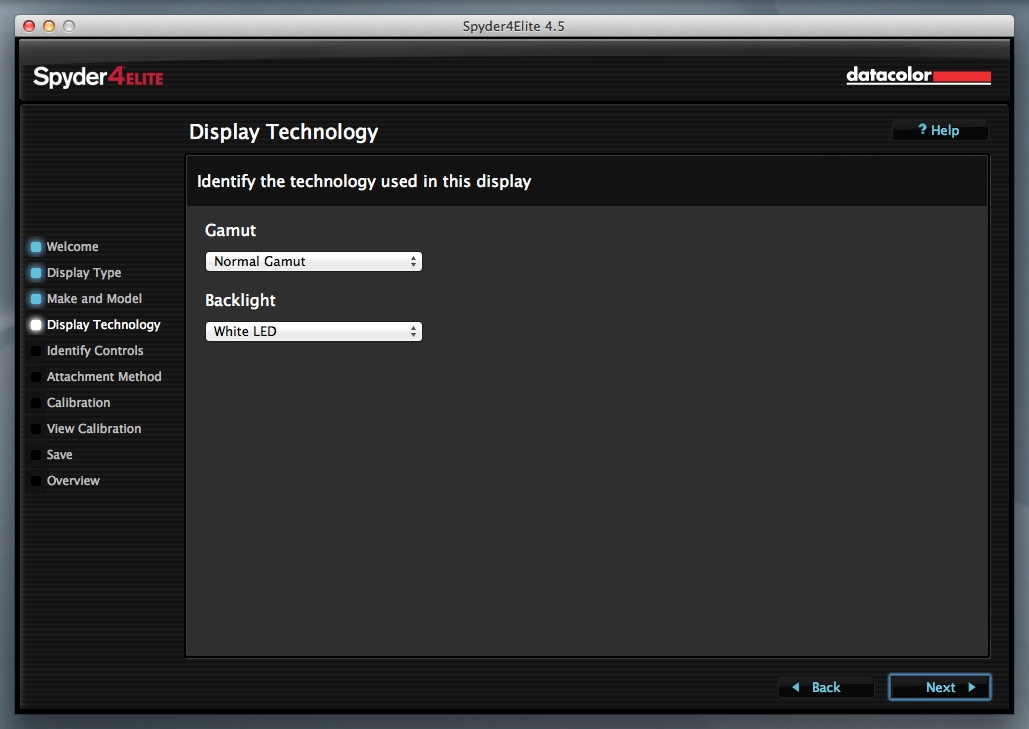Open the Help panel

tap(939, 131)
